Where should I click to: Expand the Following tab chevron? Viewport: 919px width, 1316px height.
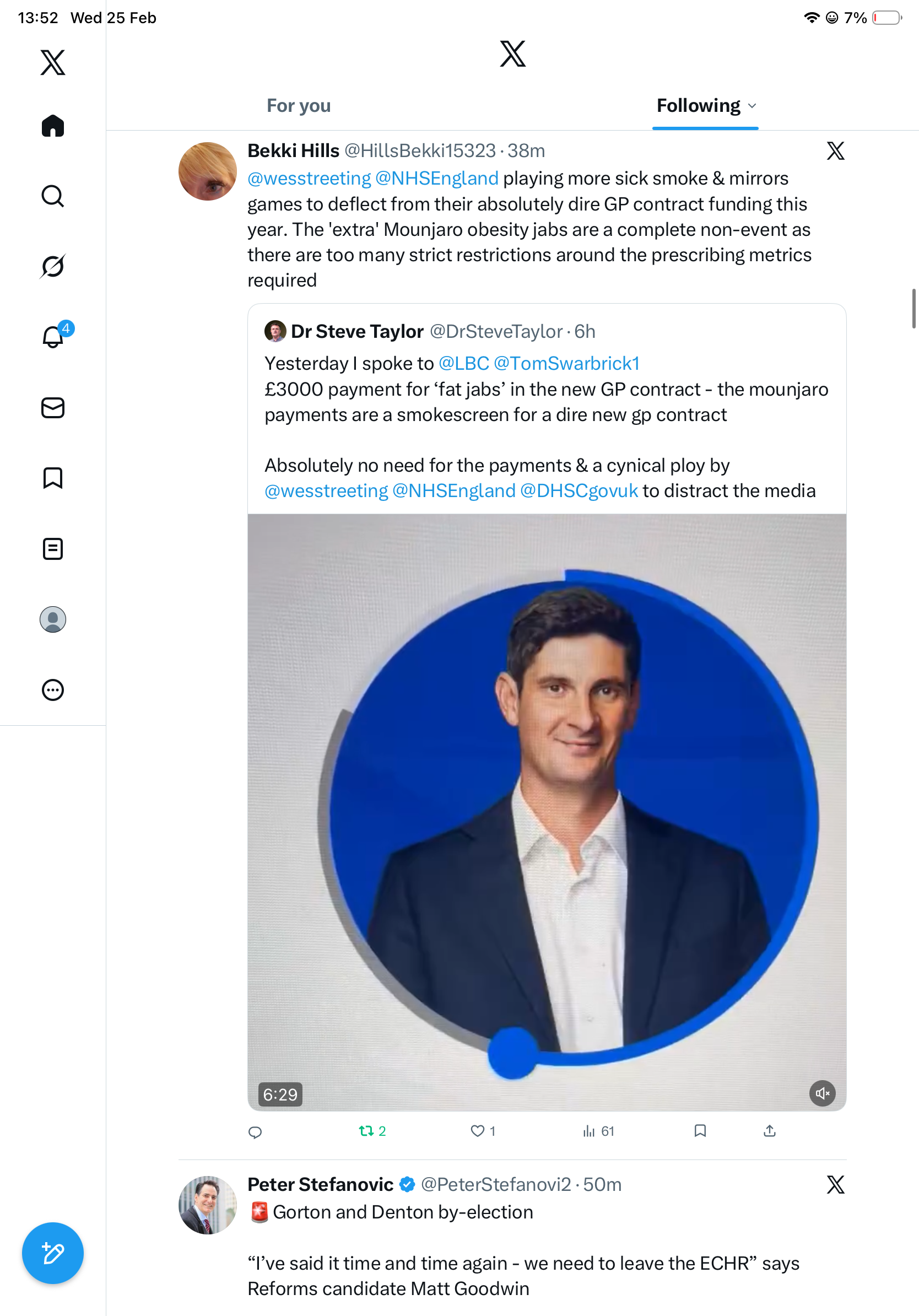pyautogui.click(x=752, y=106)
